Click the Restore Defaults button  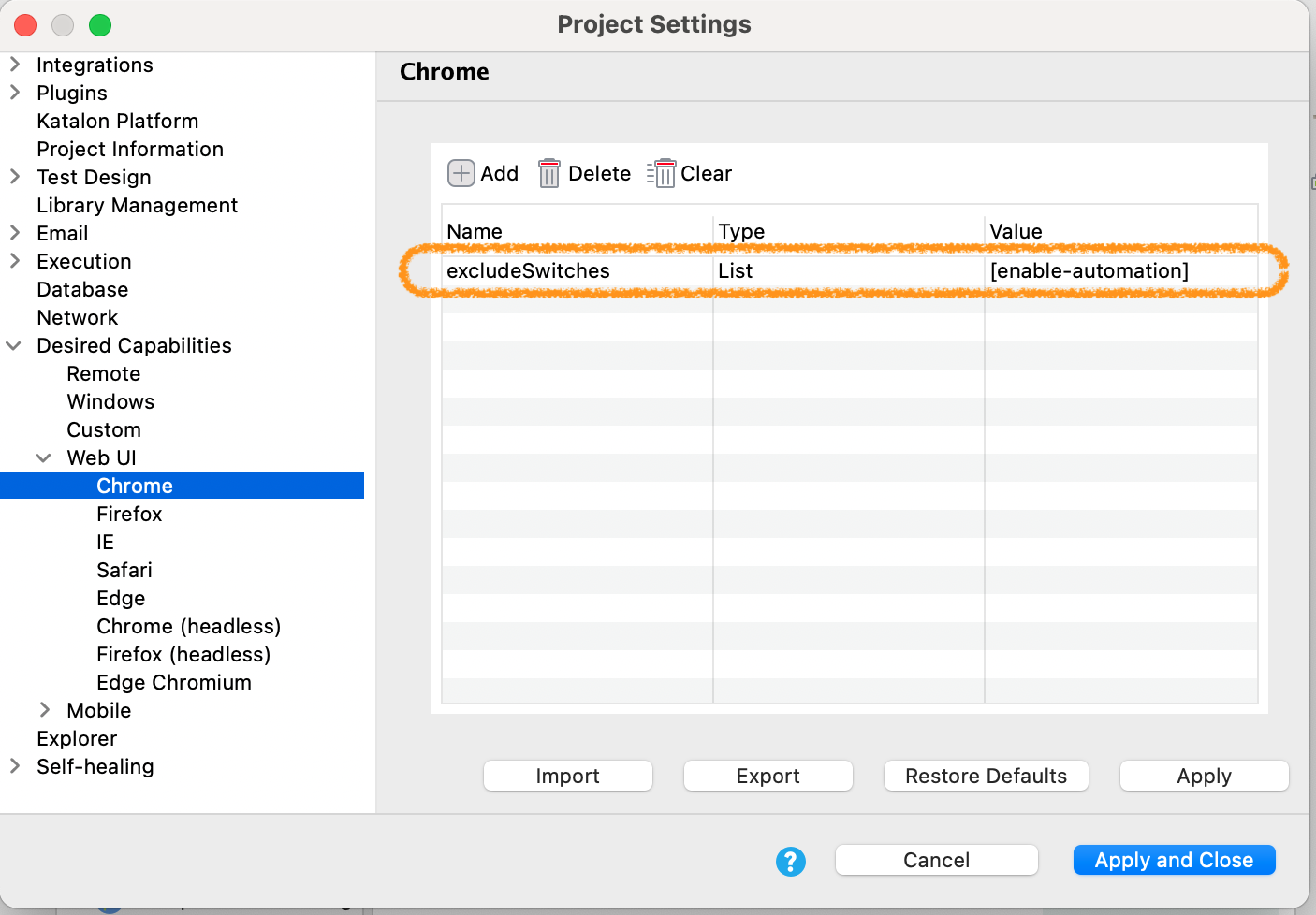point(986,776)
